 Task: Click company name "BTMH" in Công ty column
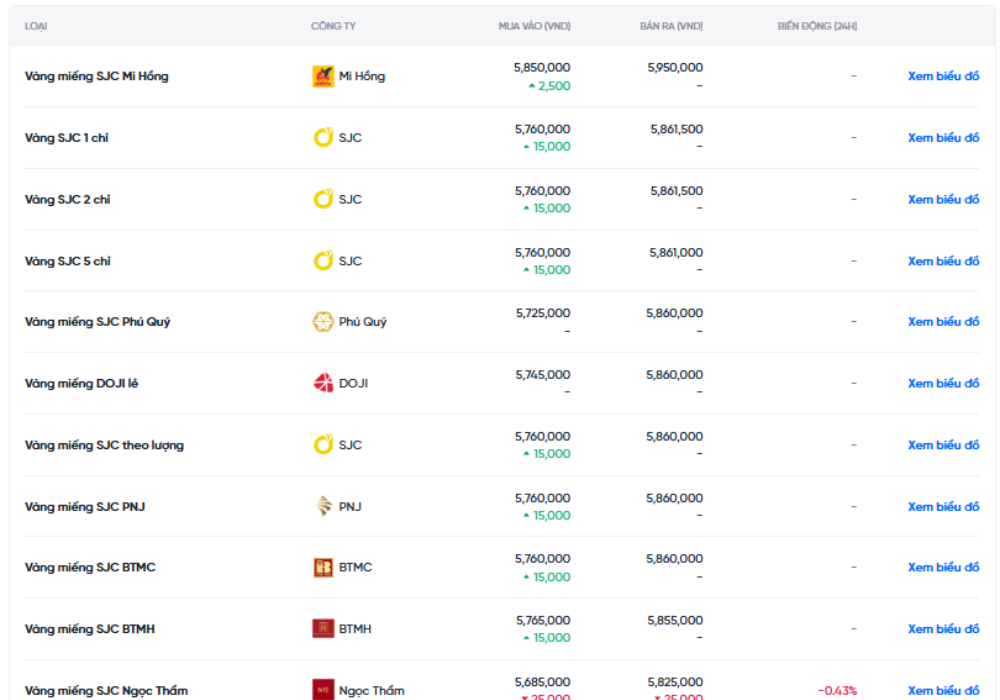pyautogui.click(x=355, y=629)
